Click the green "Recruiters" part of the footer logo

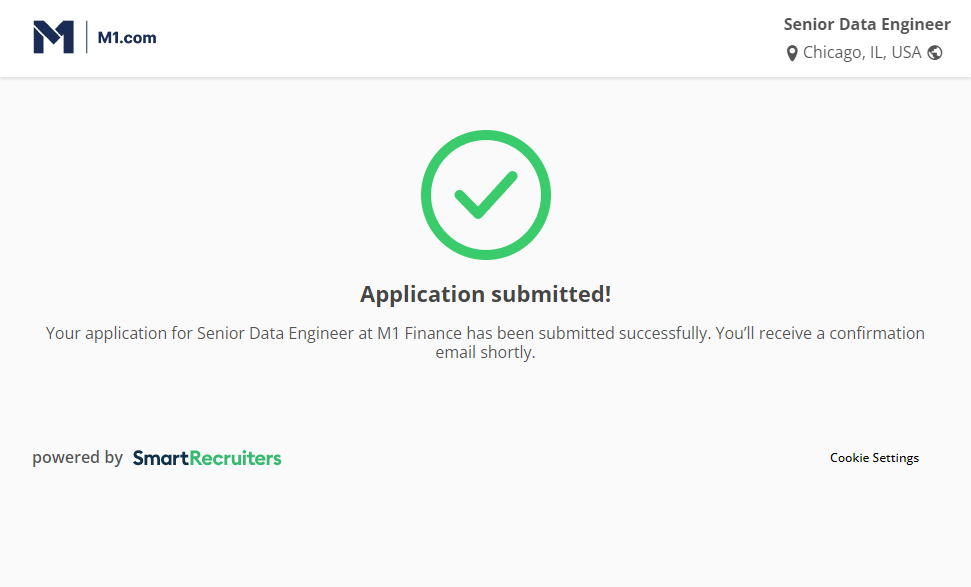tap(235, 458)
